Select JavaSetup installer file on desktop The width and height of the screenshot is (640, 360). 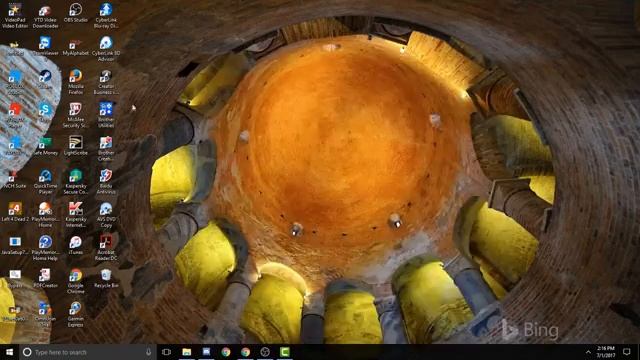[x=15, y=245]
